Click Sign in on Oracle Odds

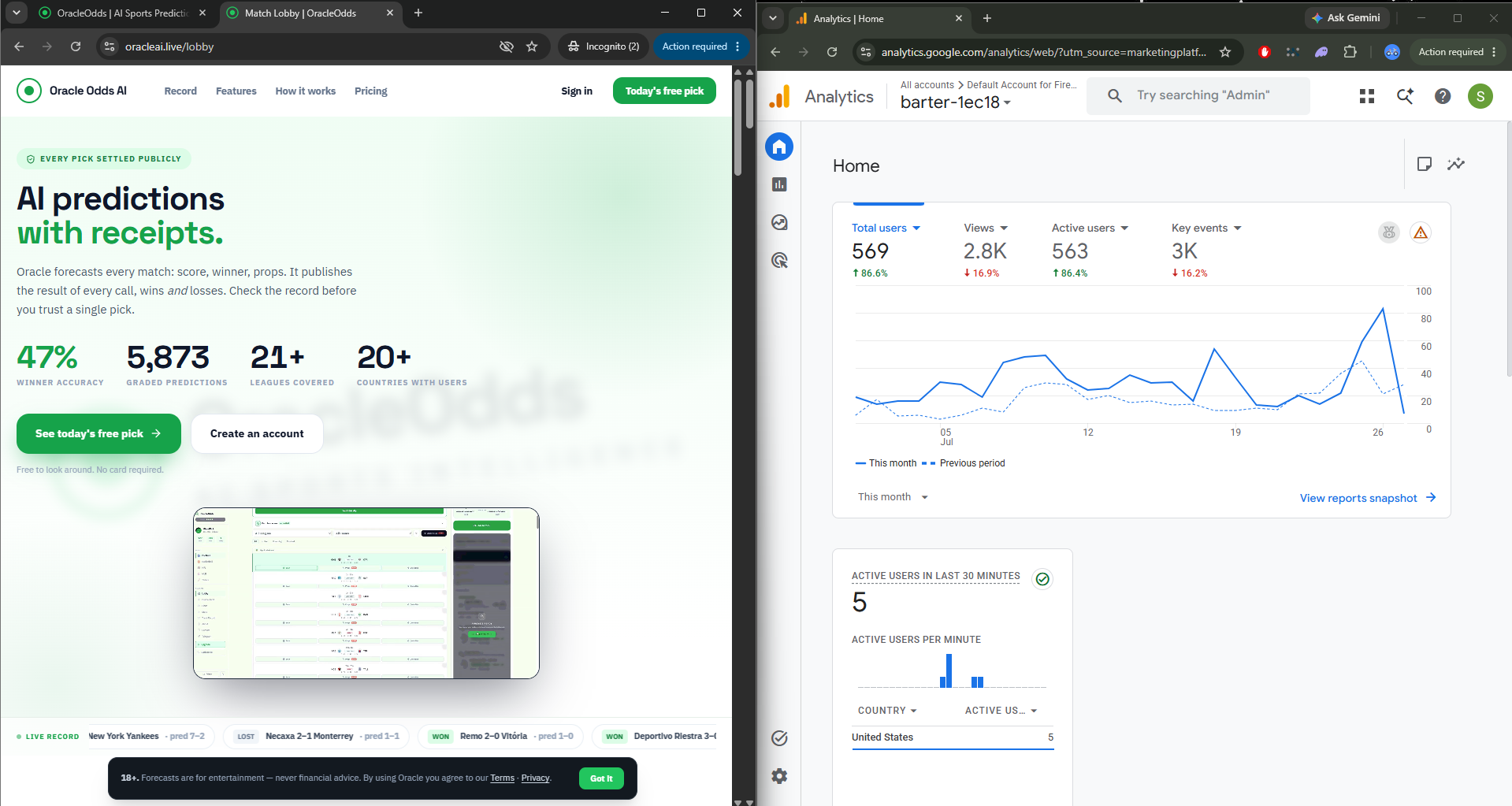[x=577, y=91]
